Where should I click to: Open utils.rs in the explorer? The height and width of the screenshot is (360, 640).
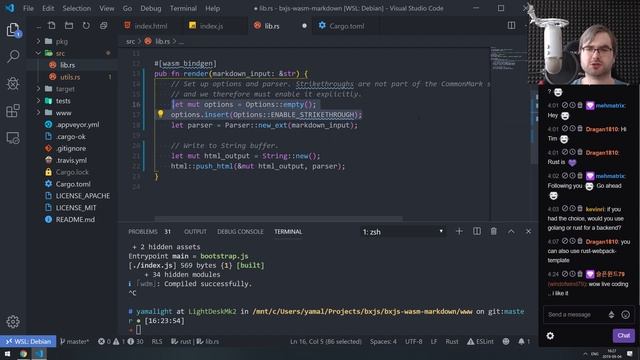tap(70, 77)
